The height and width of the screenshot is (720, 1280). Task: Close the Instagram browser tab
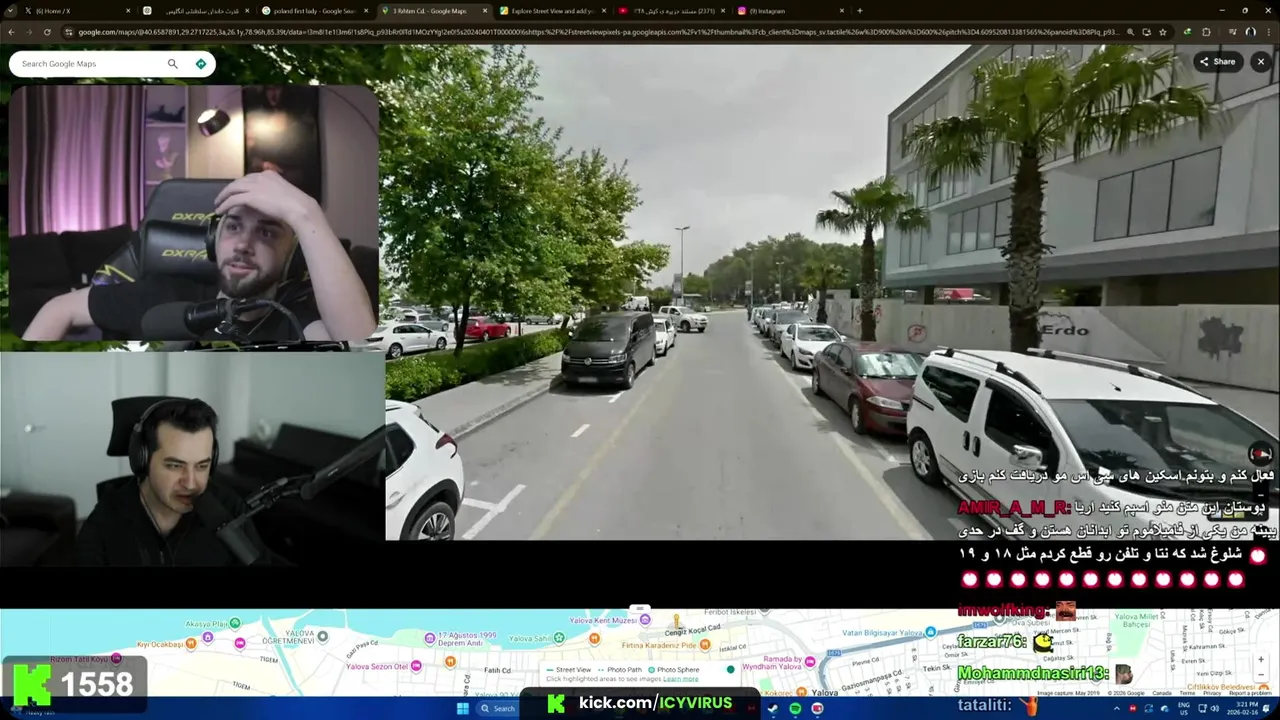tap(842, 11)
